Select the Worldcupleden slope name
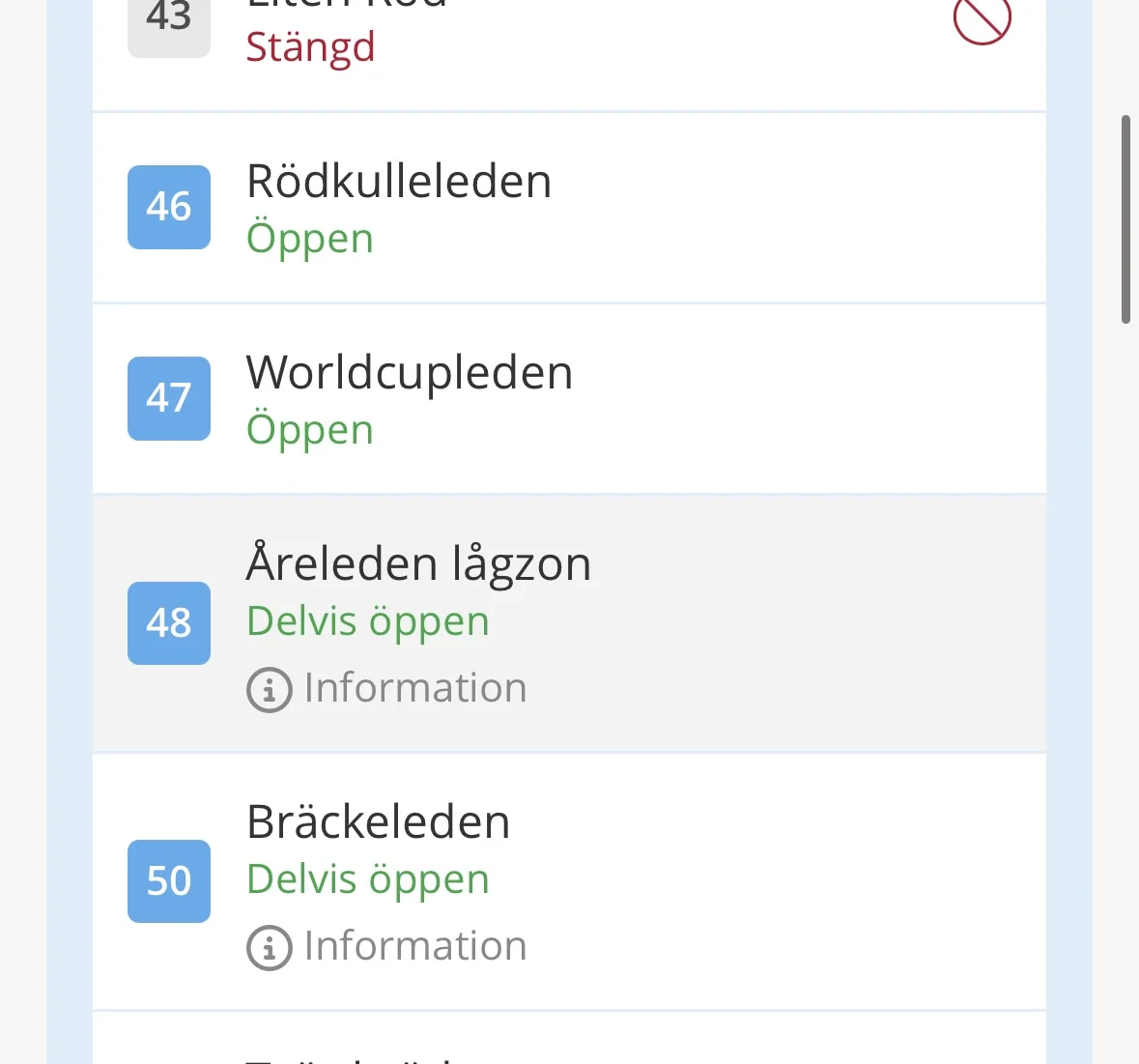The image size is (1139, 1064). (x=410, y=372)
